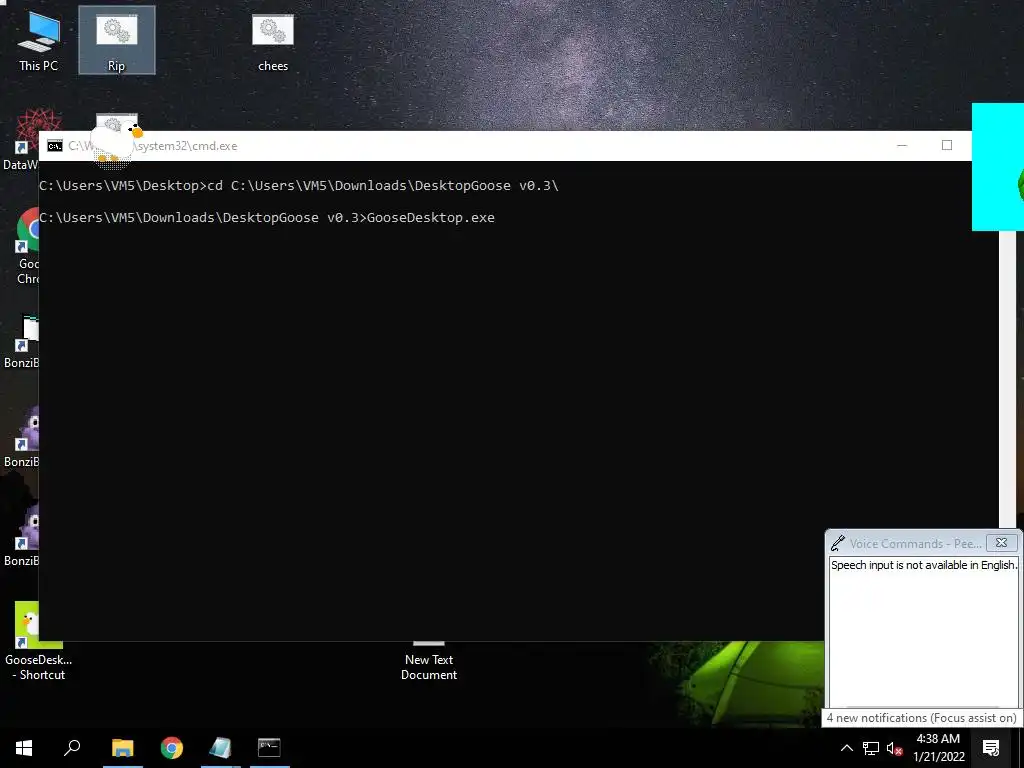The height and width of the screenshot is (768, 1024).
Task: Open the notepad-like taskbar app
Action: (x=221, y=748)
